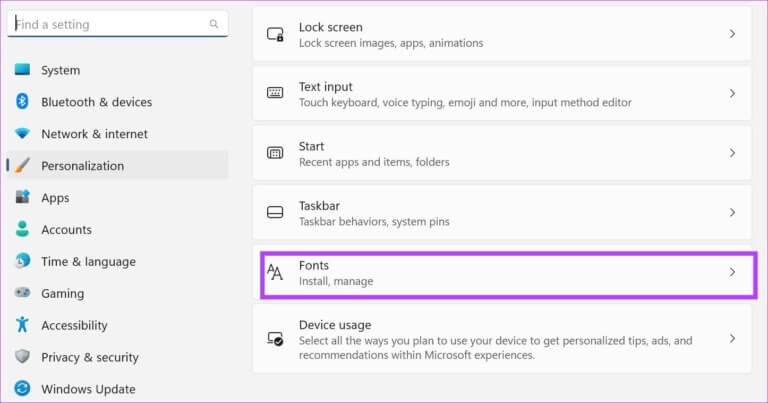Click the Privacy & security shield icon
Image resolution: width=768 pixels, height=403 pixels.
click(x=22, y=356)
